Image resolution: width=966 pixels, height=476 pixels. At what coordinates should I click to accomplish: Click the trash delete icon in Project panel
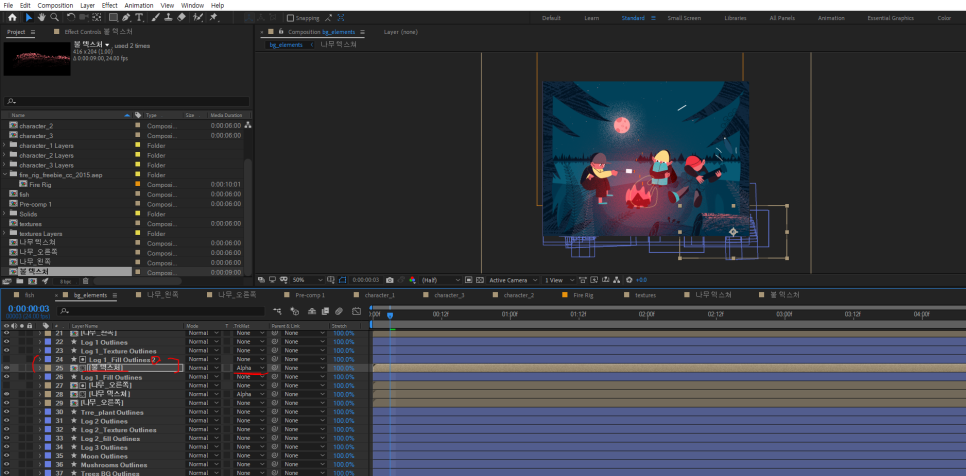point(86,281)
